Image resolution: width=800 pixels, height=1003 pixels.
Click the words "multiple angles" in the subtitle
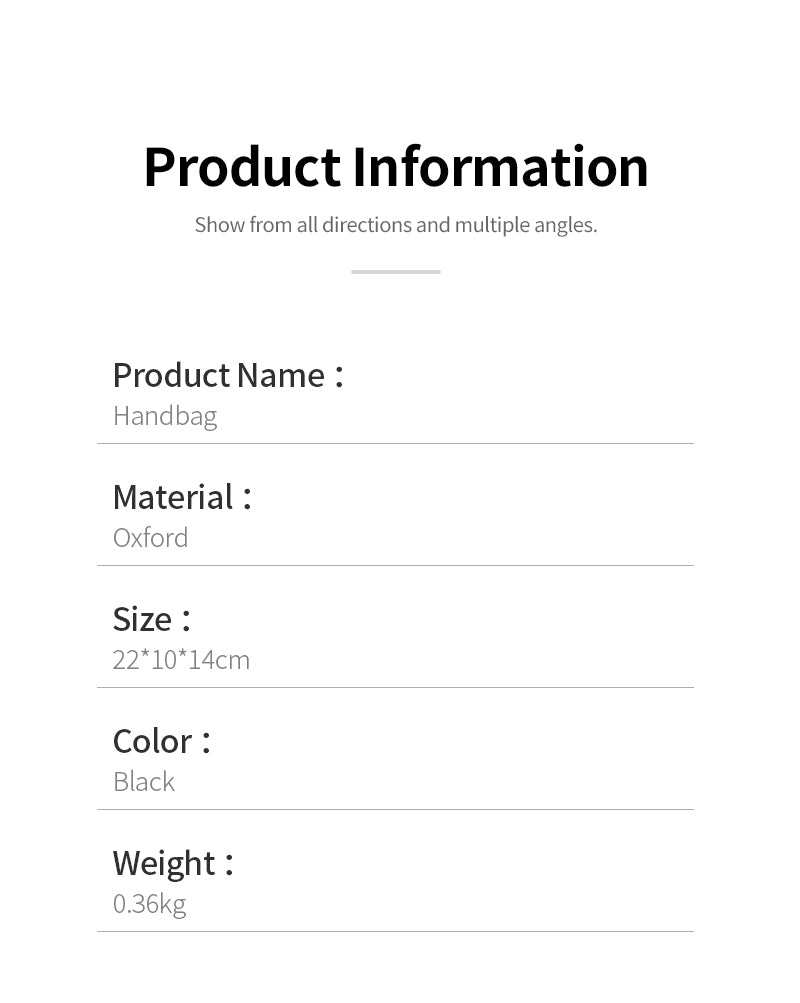(x=525, y=225)
